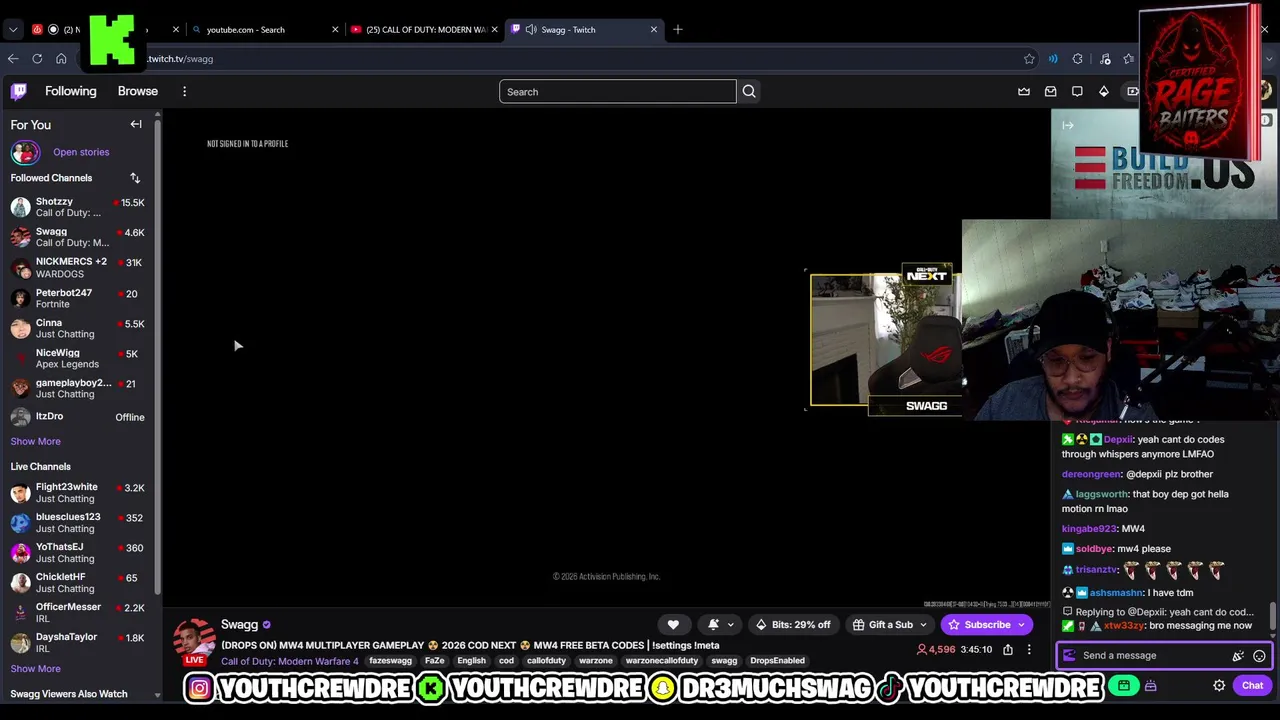Go back in the browser
1280x720 pixels.
click(13, 59)
